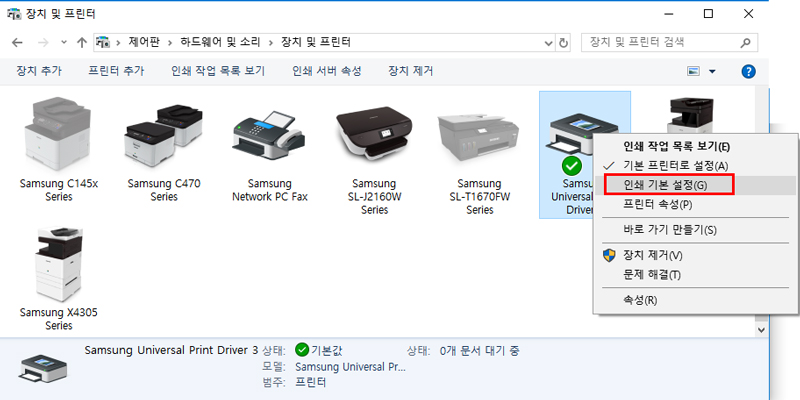Expand the address bar history dropdown
800x400 pixels.
549,43
